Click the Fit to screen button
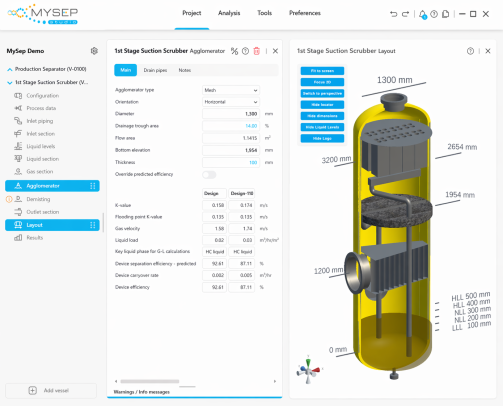Image resolution: width=503 pixels, height=406 pixels. (322, 71)
